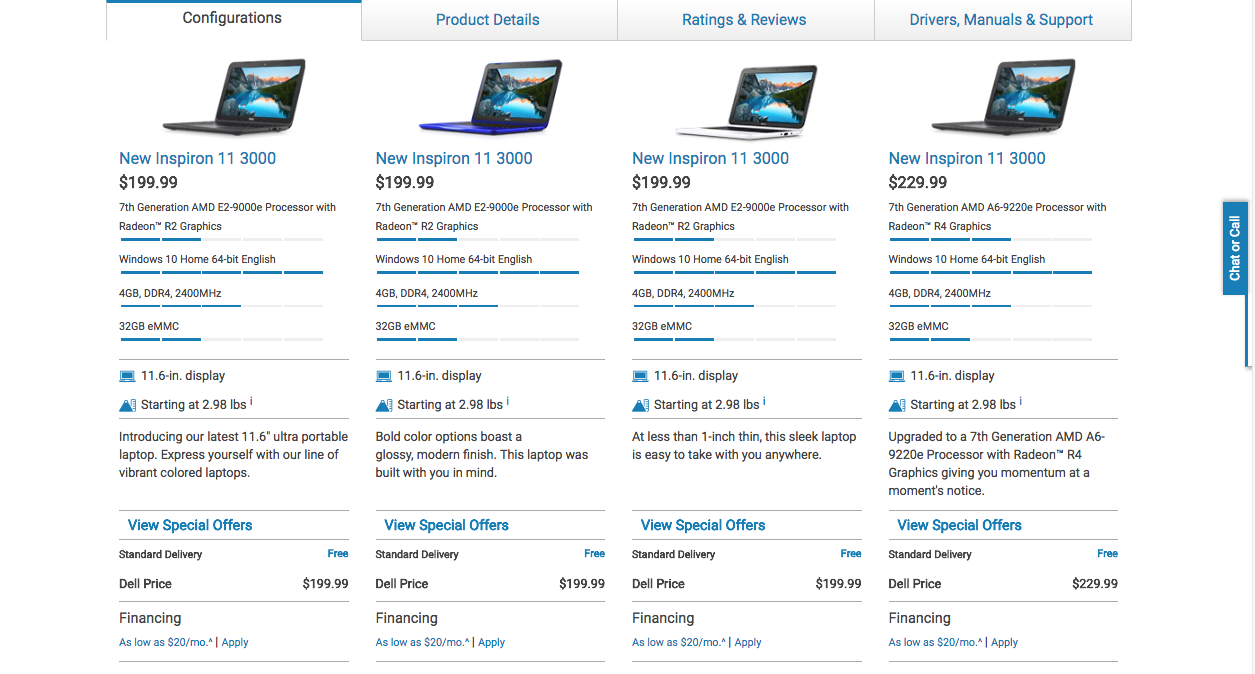The width and height of the screenshot is (1255, 674).
Task: Click Apply financing link under 'ultra portable' laptop
Action: pyautogui.click(x=235, y=643)
